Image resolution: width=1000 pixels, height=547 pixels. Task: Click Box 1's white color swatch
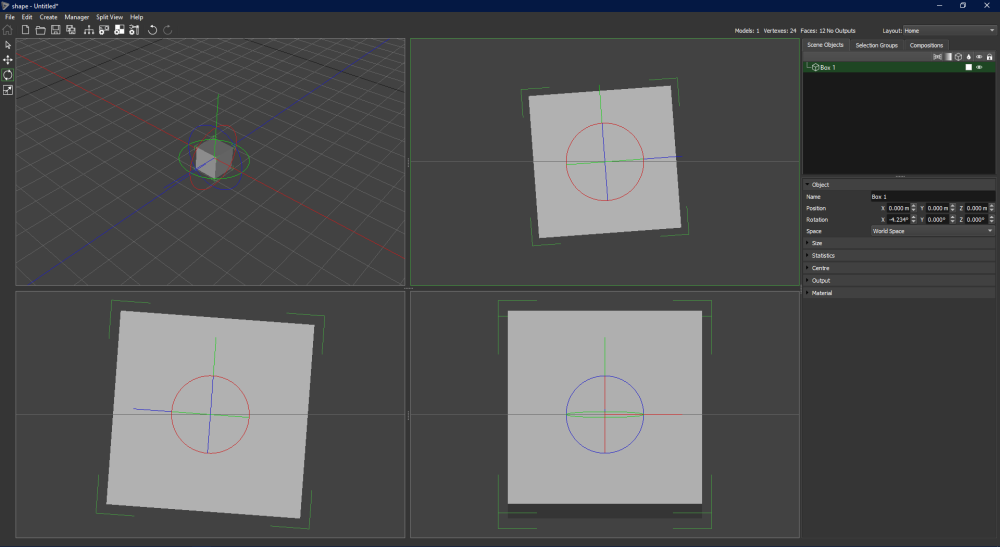tap(969, 67)
